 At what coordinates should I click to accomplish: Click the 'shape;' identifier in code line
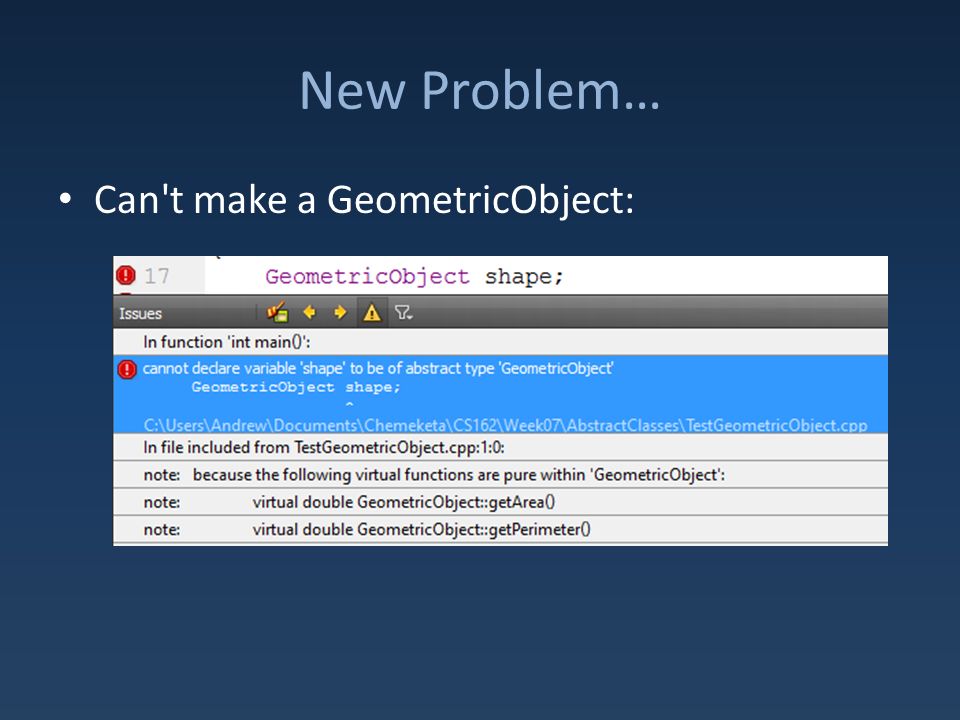[524, 277]
